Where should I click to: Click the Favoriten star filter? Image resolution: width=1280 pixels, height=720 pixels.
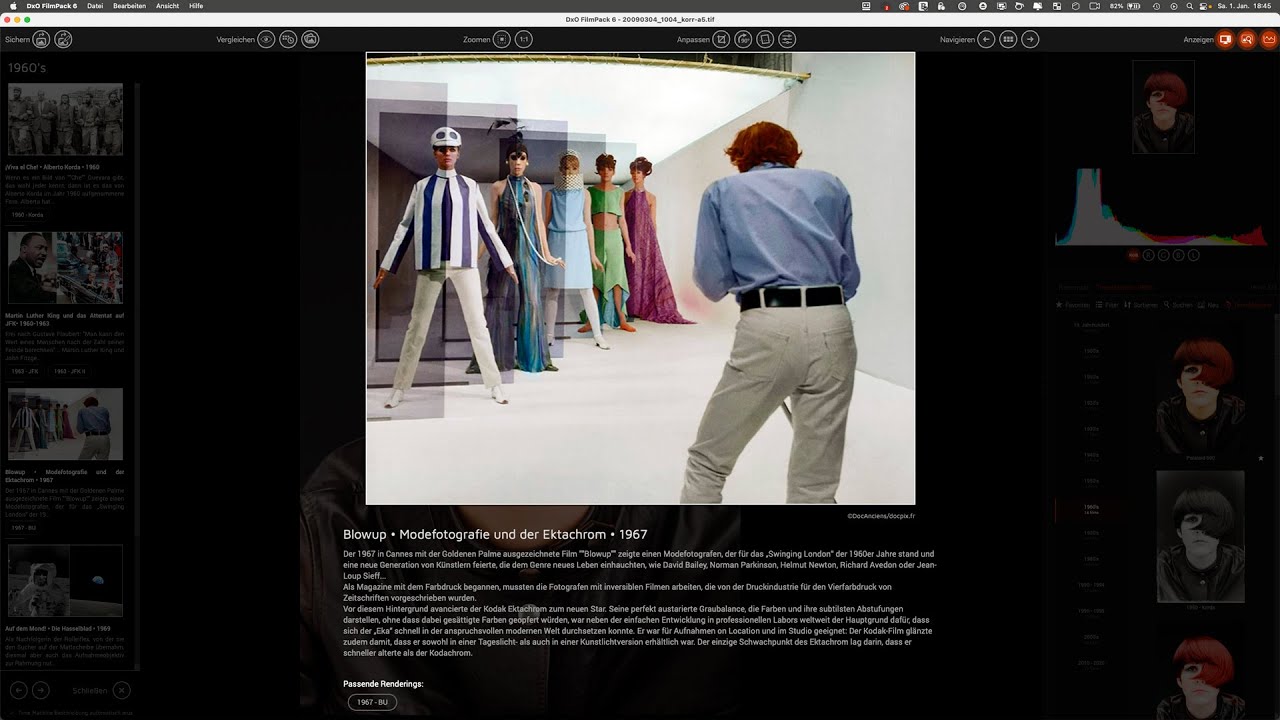[1073, 304]
